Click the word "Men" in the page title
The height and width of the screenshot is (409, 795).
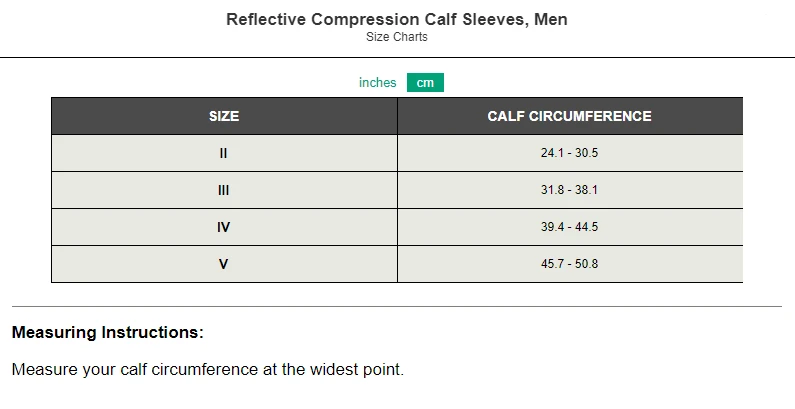(550, 19)
